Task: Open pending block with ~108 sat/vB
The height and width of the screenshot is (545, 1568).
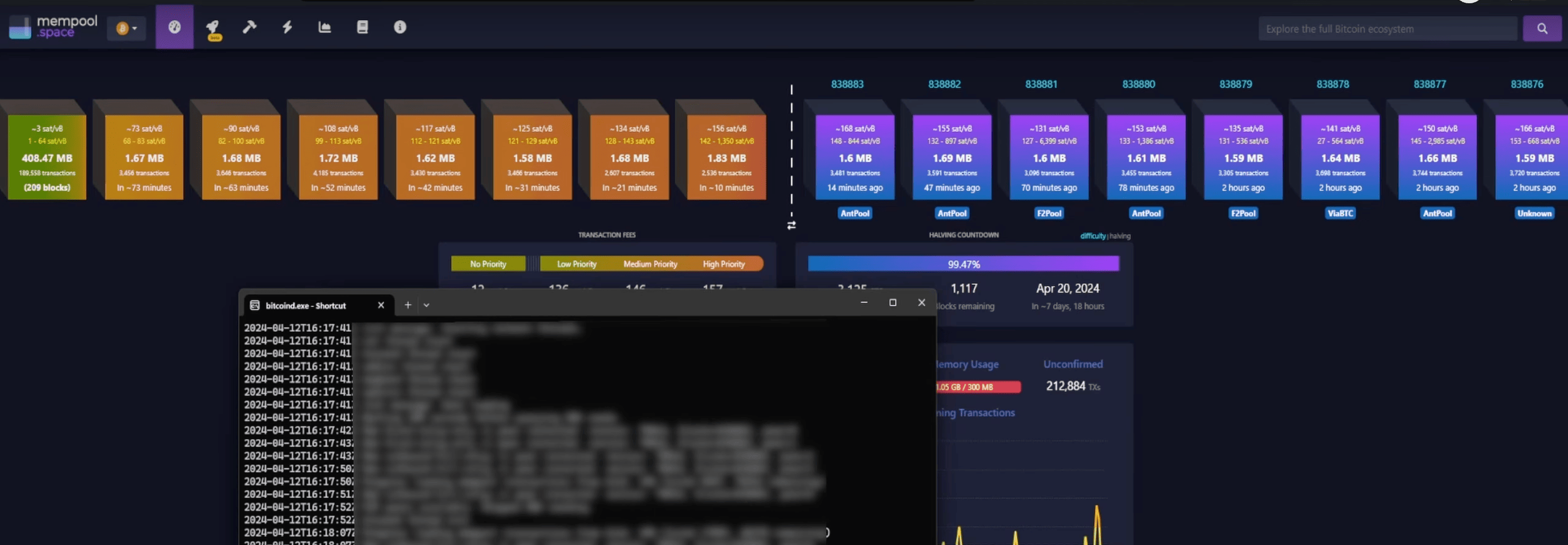Action: point(338,157)
